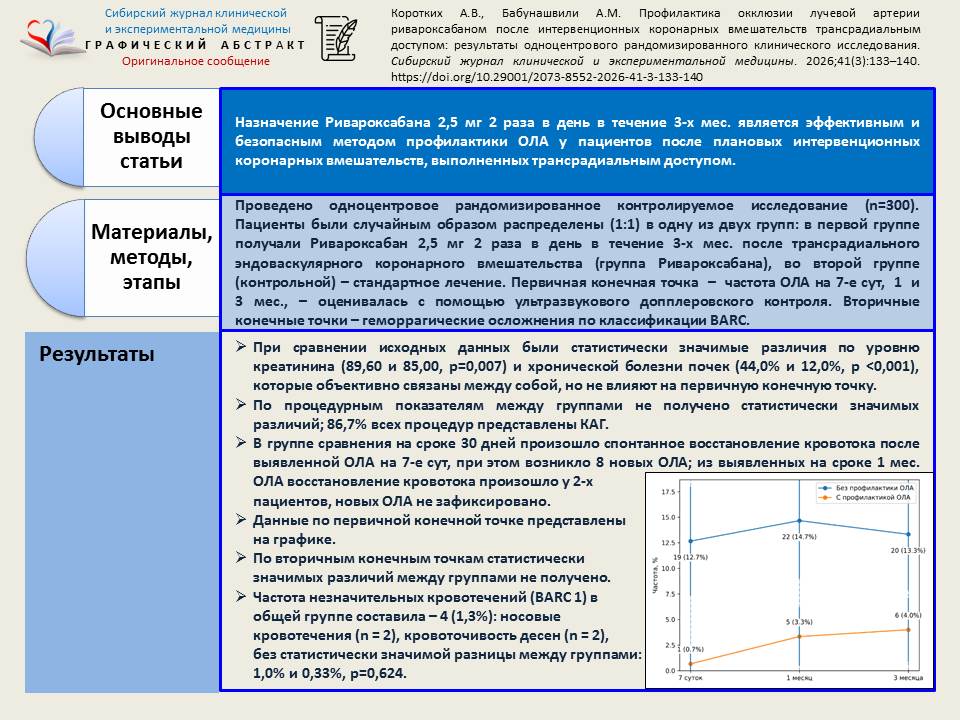Click the bullet arrow before 'При сравнении исходных данных'
The height and width of the screenshot is (720, 960).
click(x=241, y=347)
